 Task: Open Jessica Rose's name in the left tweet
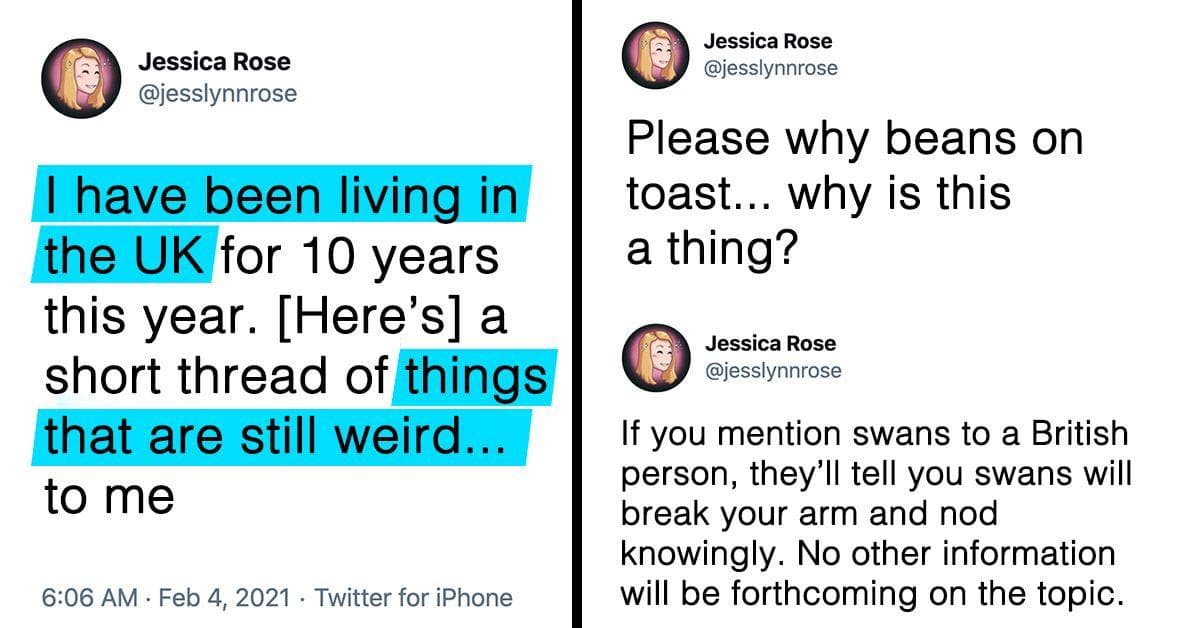point(214,63)
